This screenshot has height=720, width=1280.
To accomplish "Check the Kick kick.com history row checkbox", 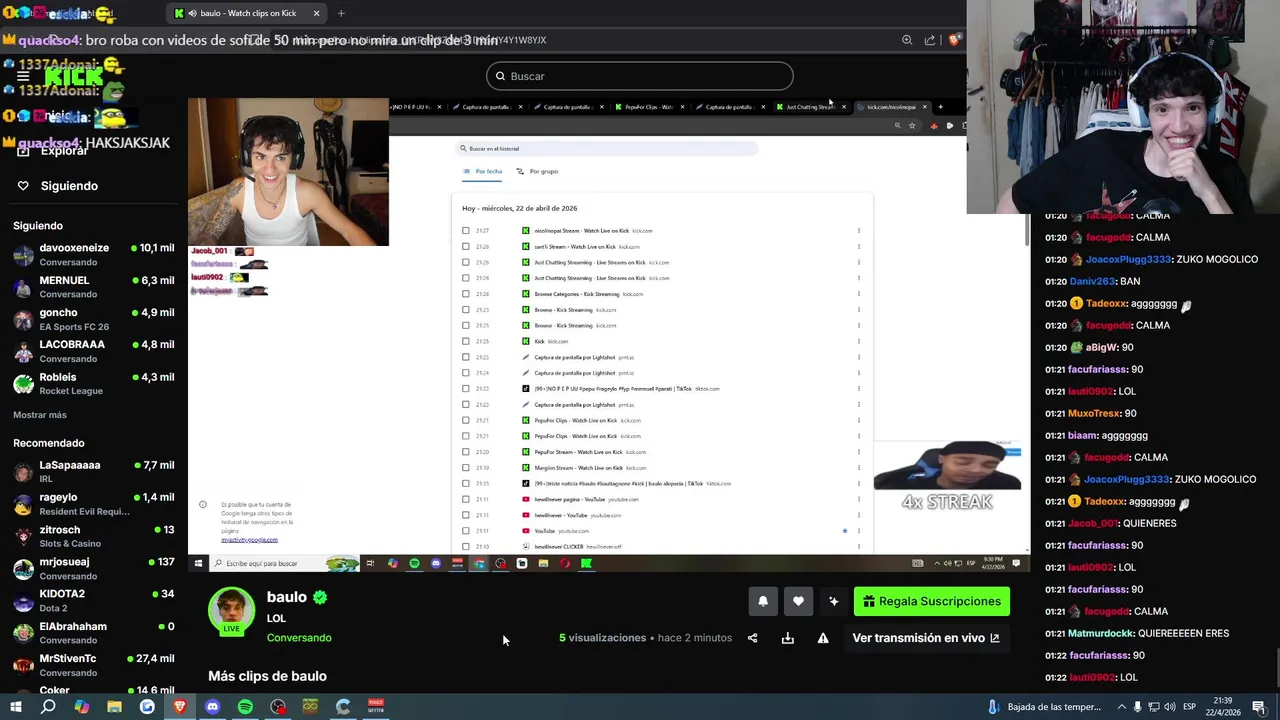I will pyautogui.click(x=466, y=341).
